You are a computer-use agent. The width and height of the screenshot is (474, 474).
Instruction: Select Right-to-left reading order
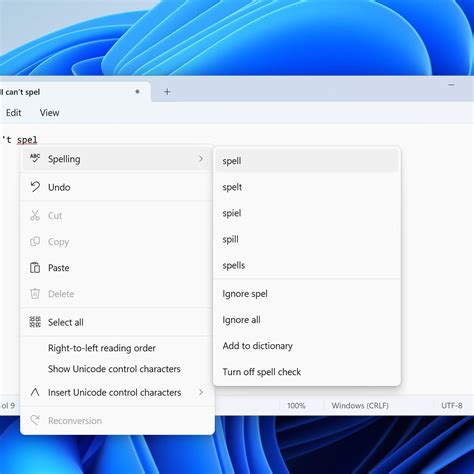coord(117,348)
